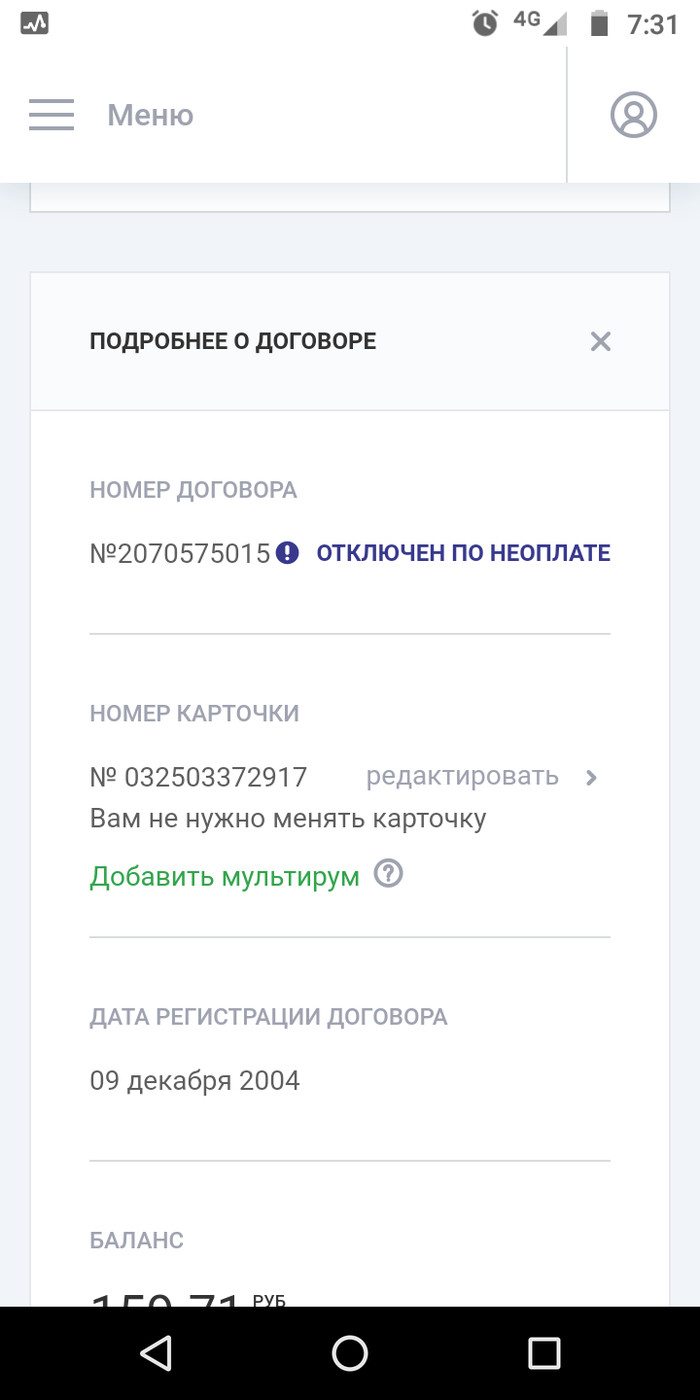Click the Добавить мультирум link

(224, 877)
